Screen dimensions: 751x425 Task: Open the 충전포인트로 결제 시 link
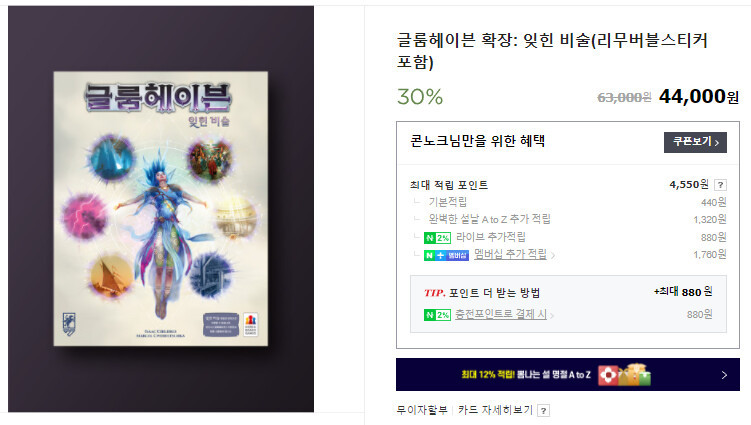click(501, 314)
